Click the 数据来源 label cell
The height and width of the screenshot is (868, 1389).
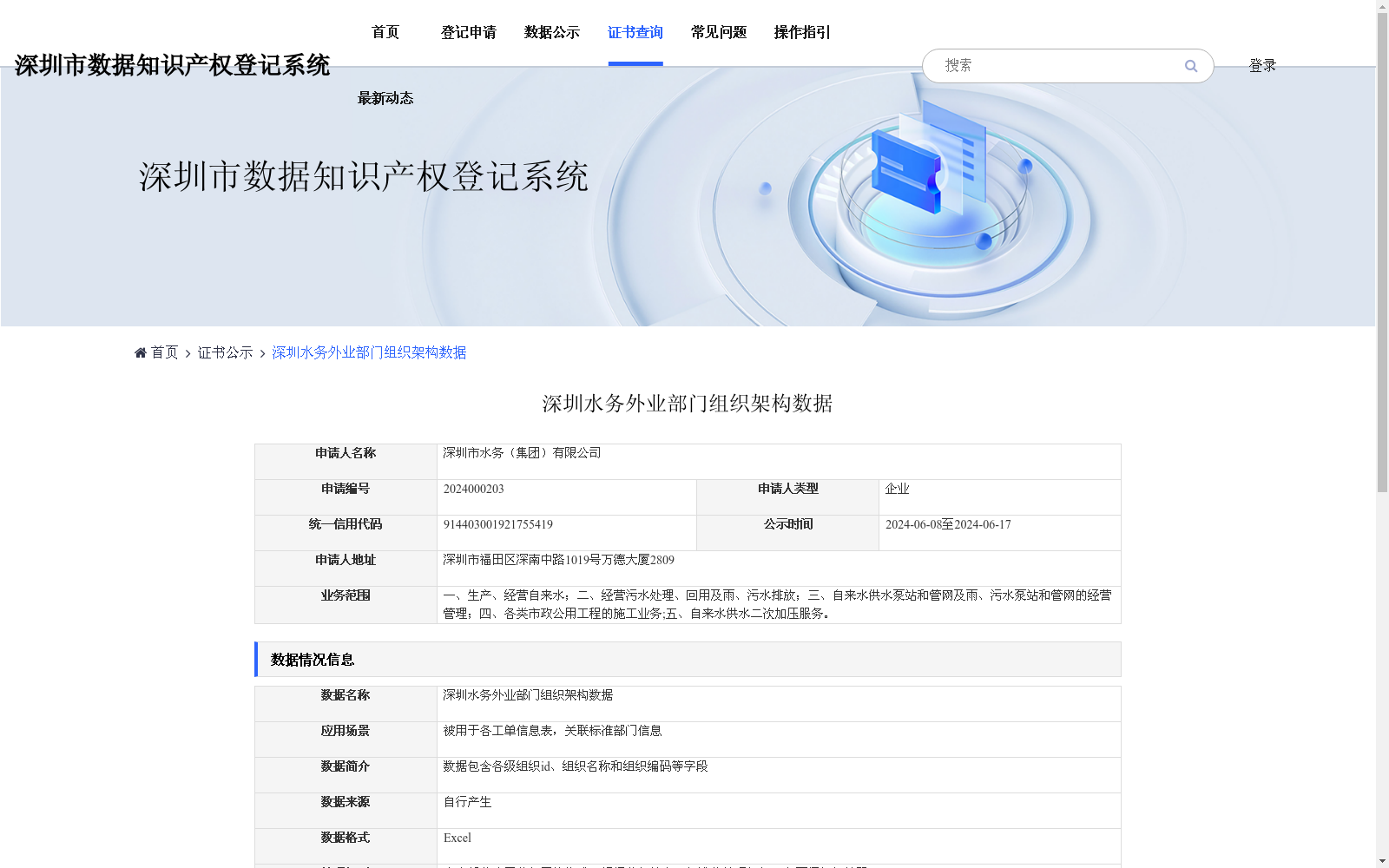pos(346,811)
